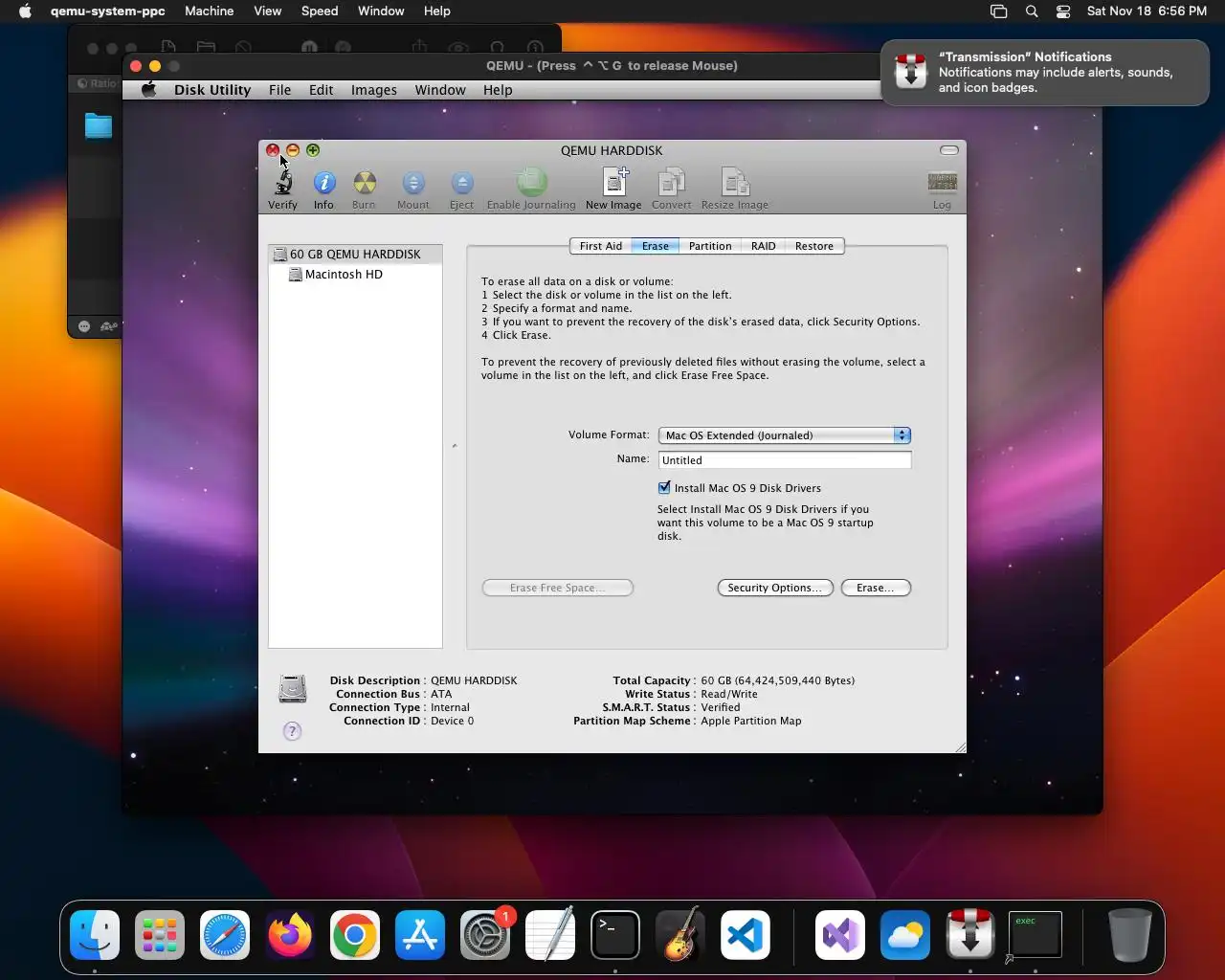Click the Erase... button
This screenshot has height=980, width=1225.
coord(876,588)
